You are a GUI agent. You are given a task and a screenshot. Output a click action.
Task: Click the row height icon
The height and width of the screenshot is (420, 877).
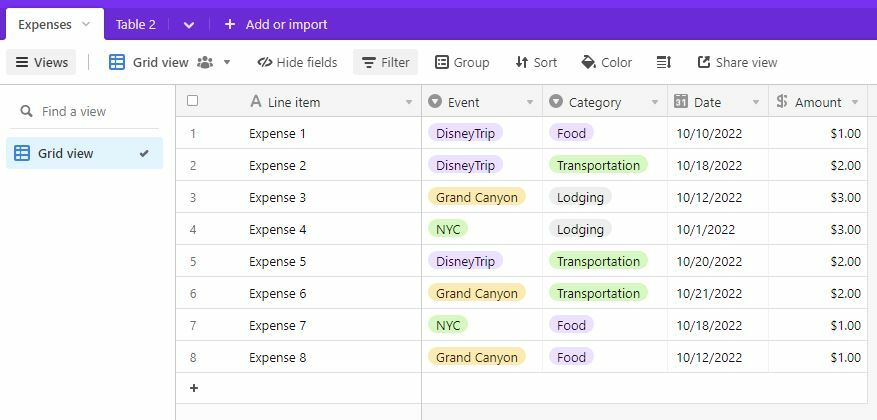(x=663, y=62)
